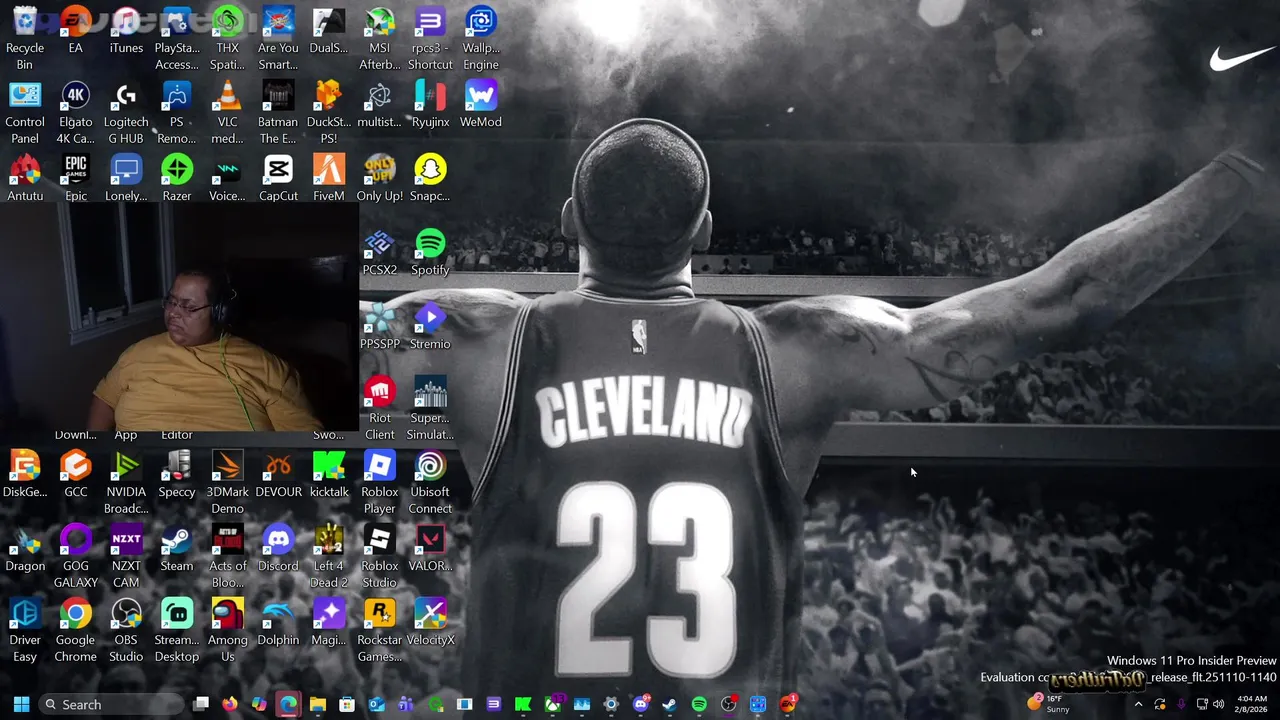This screenshot has width=1280, height=720.
Task: Select the Google Chrome desktop icon
Action: (76, 630)
